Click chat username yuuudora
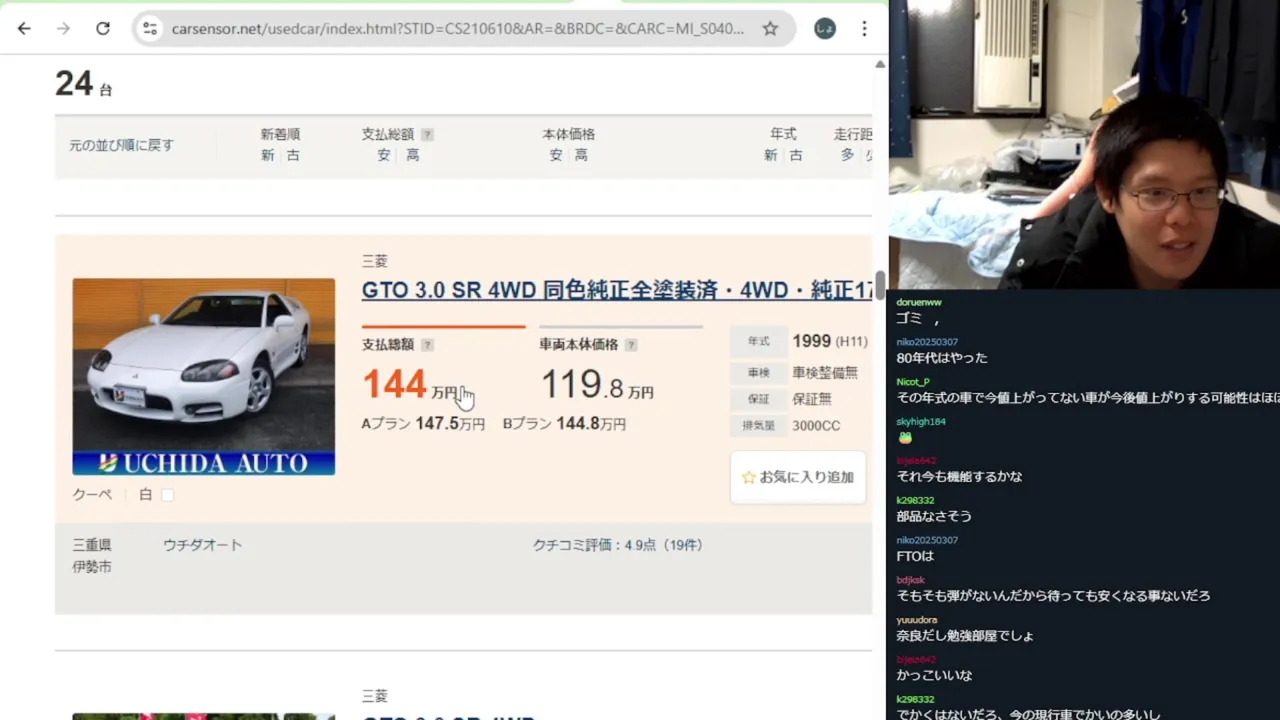 pyautogui.click(x=917, y=620)
